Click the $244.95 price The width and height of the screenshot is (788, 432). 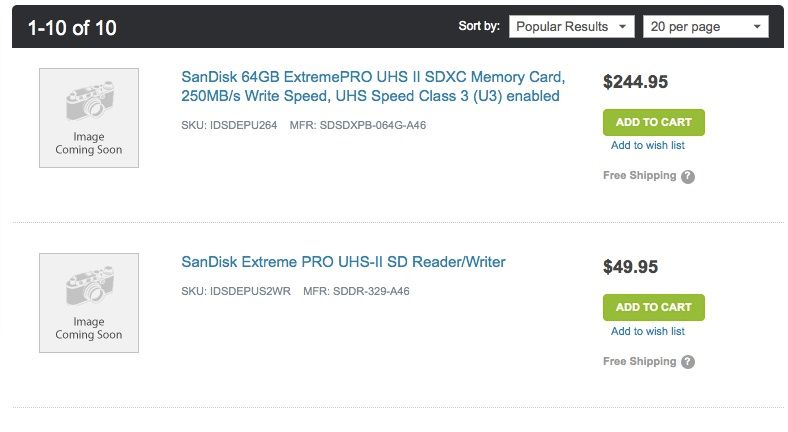pos(635,82)
